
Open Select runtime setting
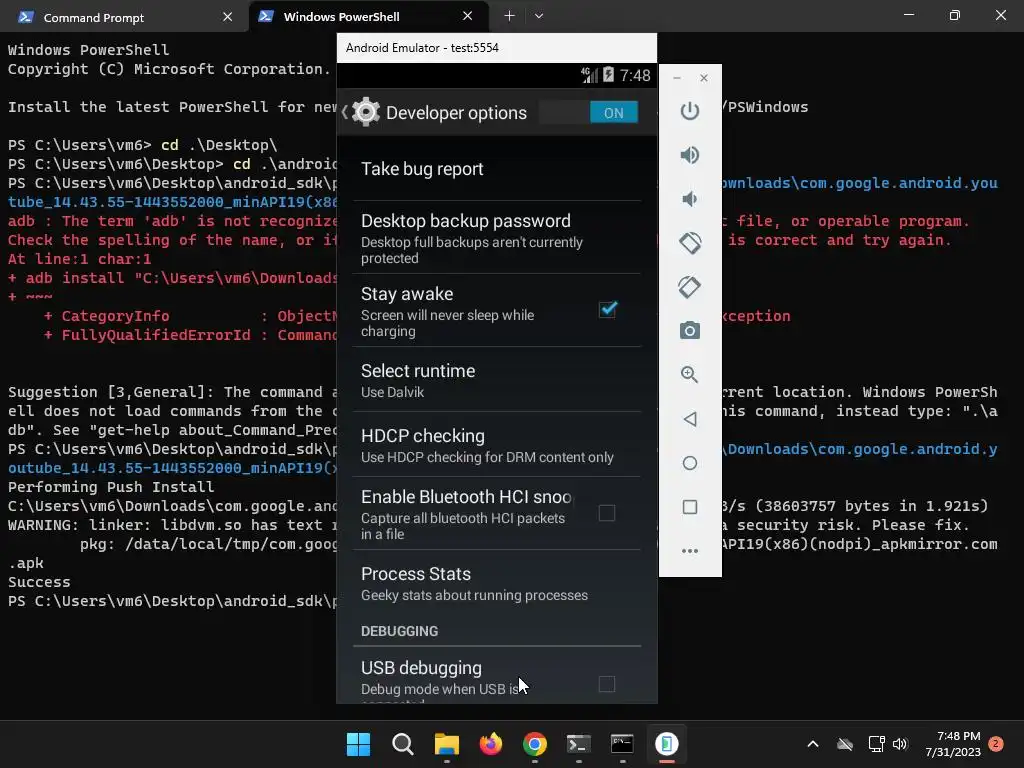(x=496, y=380)
